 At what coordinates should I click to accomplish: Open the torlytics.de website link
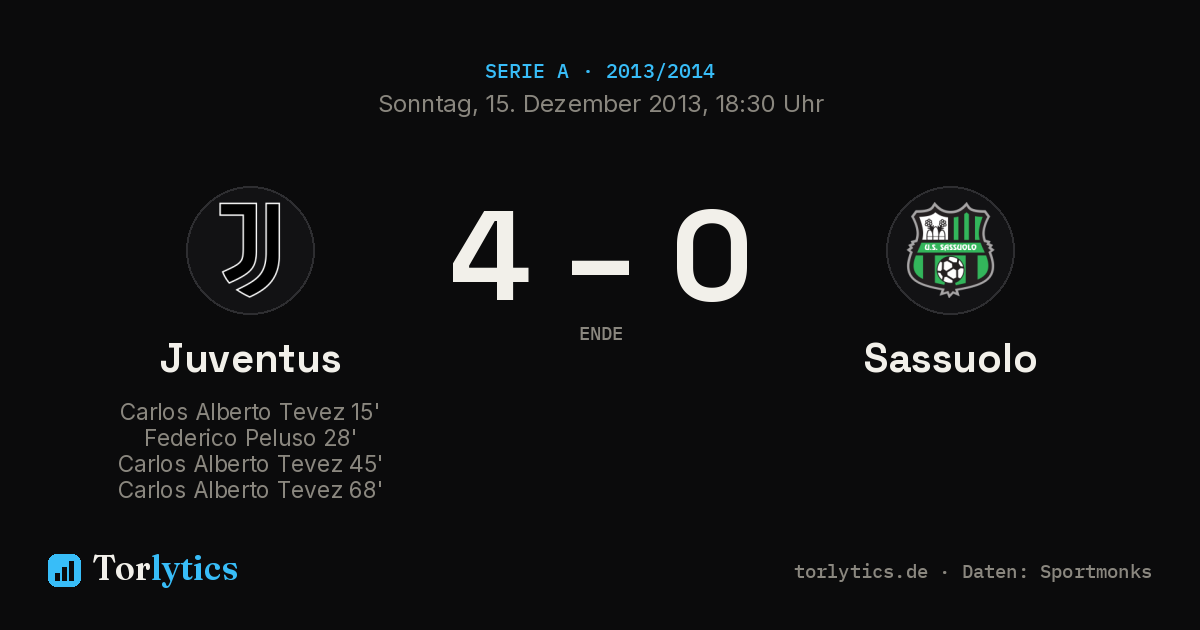(x=861, y=572)
